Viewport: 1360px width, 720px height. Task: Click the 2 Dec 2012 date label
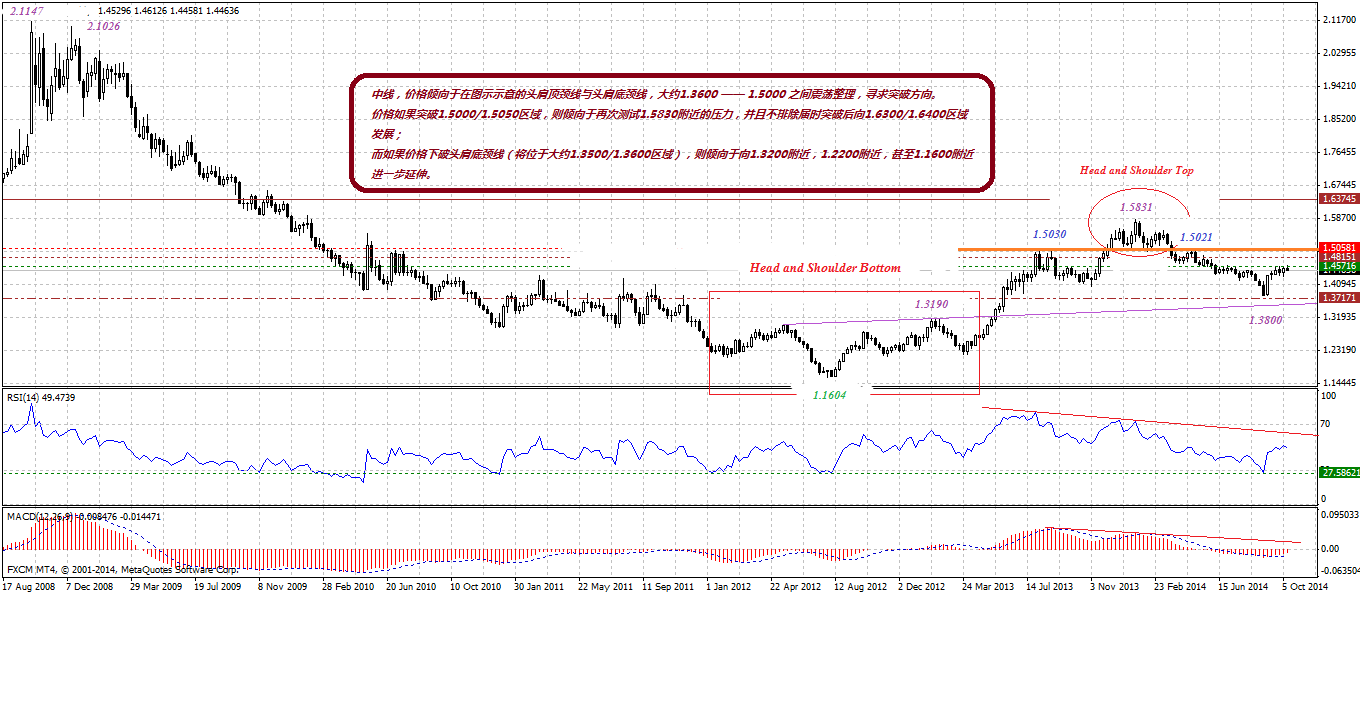coord(922,587)
